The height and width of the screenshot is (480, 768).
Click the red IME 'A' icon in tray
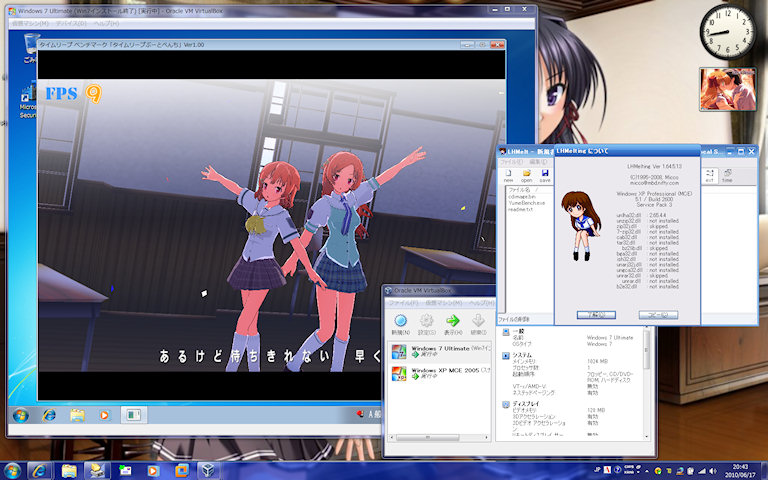click(607, 469)
